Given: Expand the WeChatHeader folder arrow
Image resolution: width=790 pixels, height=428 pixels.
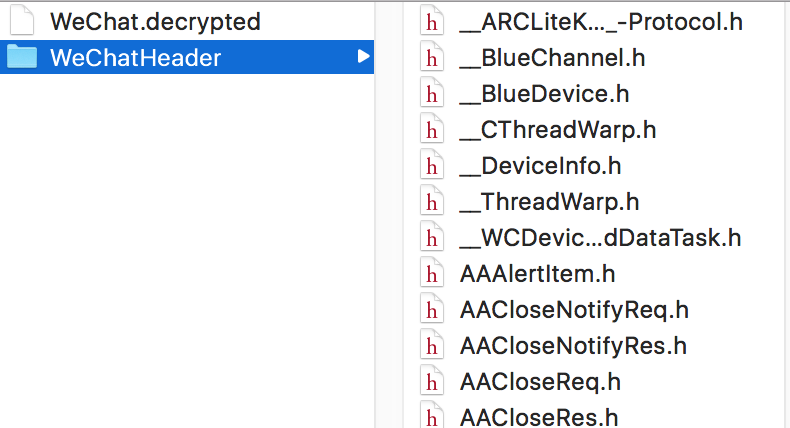Looking at the screenshot, I should tap(363, 56).
